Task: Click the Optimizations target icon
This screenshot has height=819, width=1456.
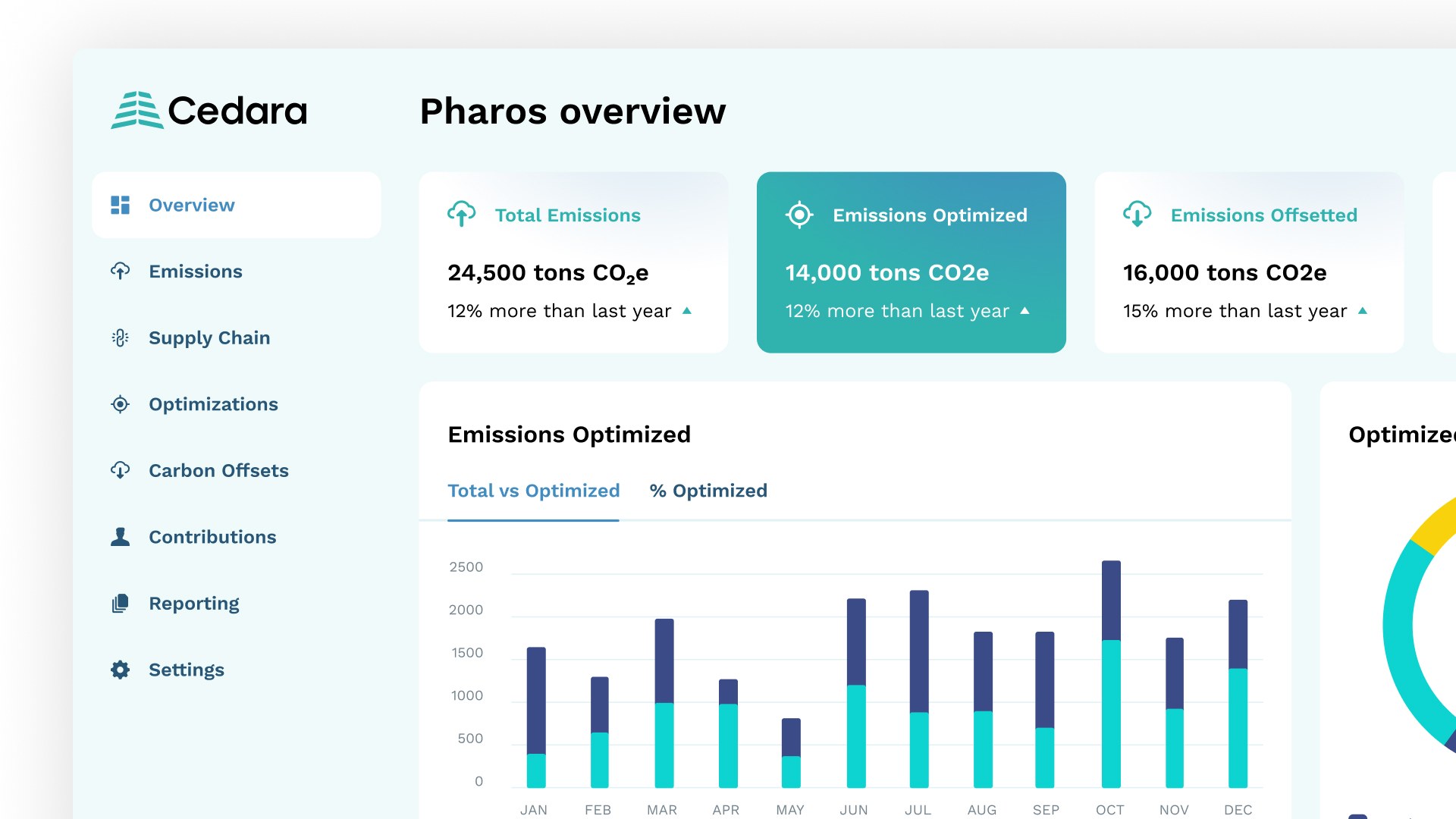Action: click(x=120, y=404)
